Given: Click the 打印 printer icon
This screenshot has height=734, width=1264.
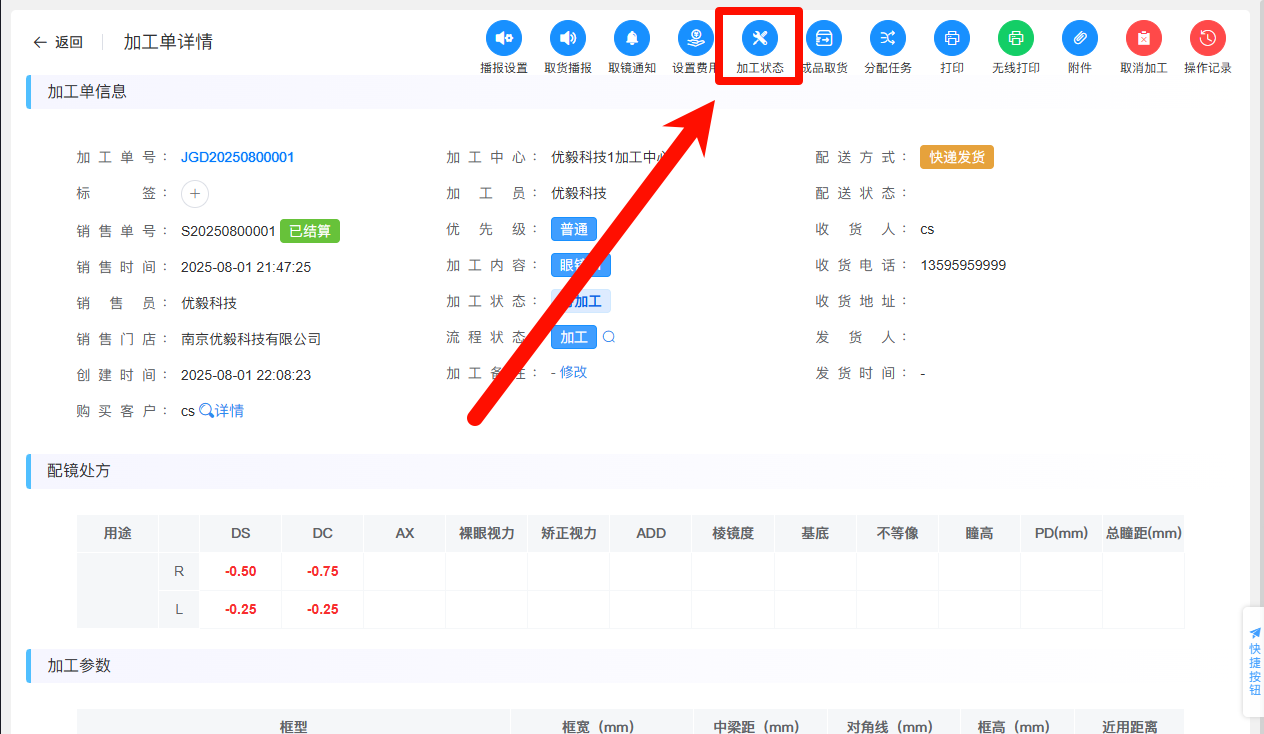Looking at the screenshot, I should 952,39.
